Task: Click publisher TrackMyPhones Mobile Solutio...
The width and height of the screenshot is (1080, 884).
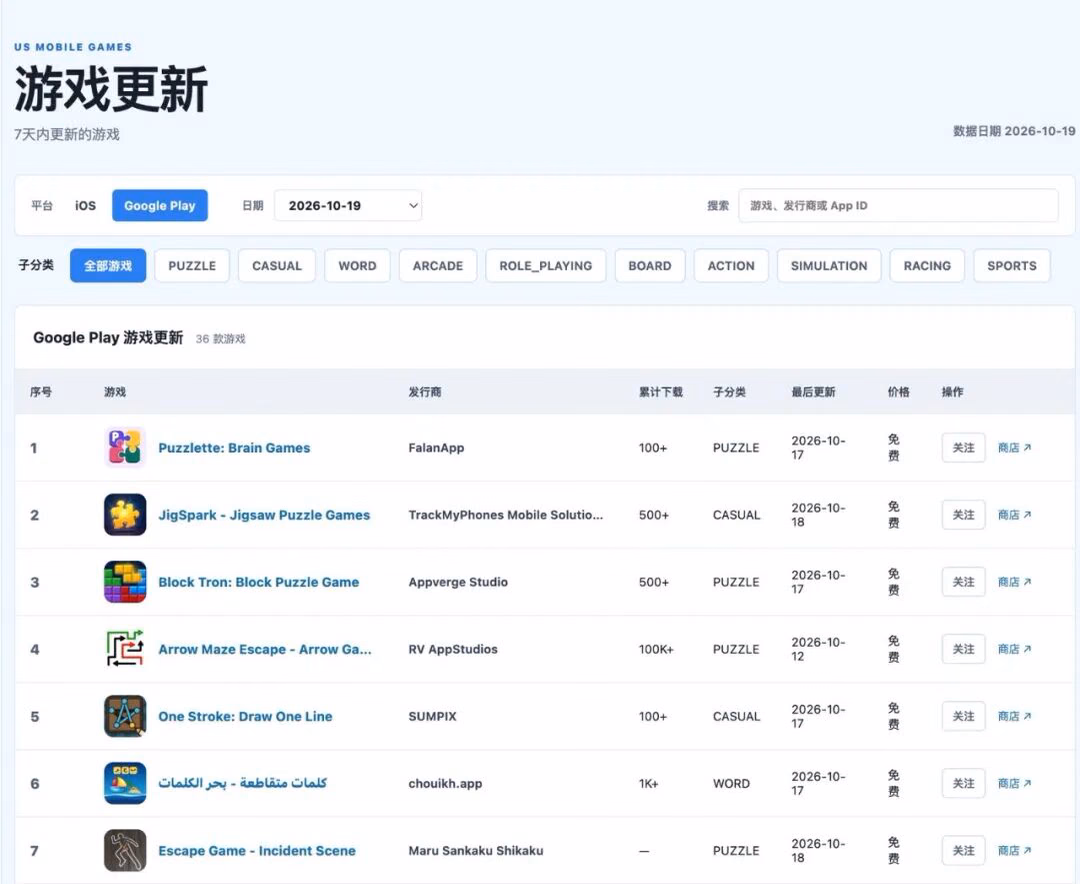Action: click(x=506, y=515)
